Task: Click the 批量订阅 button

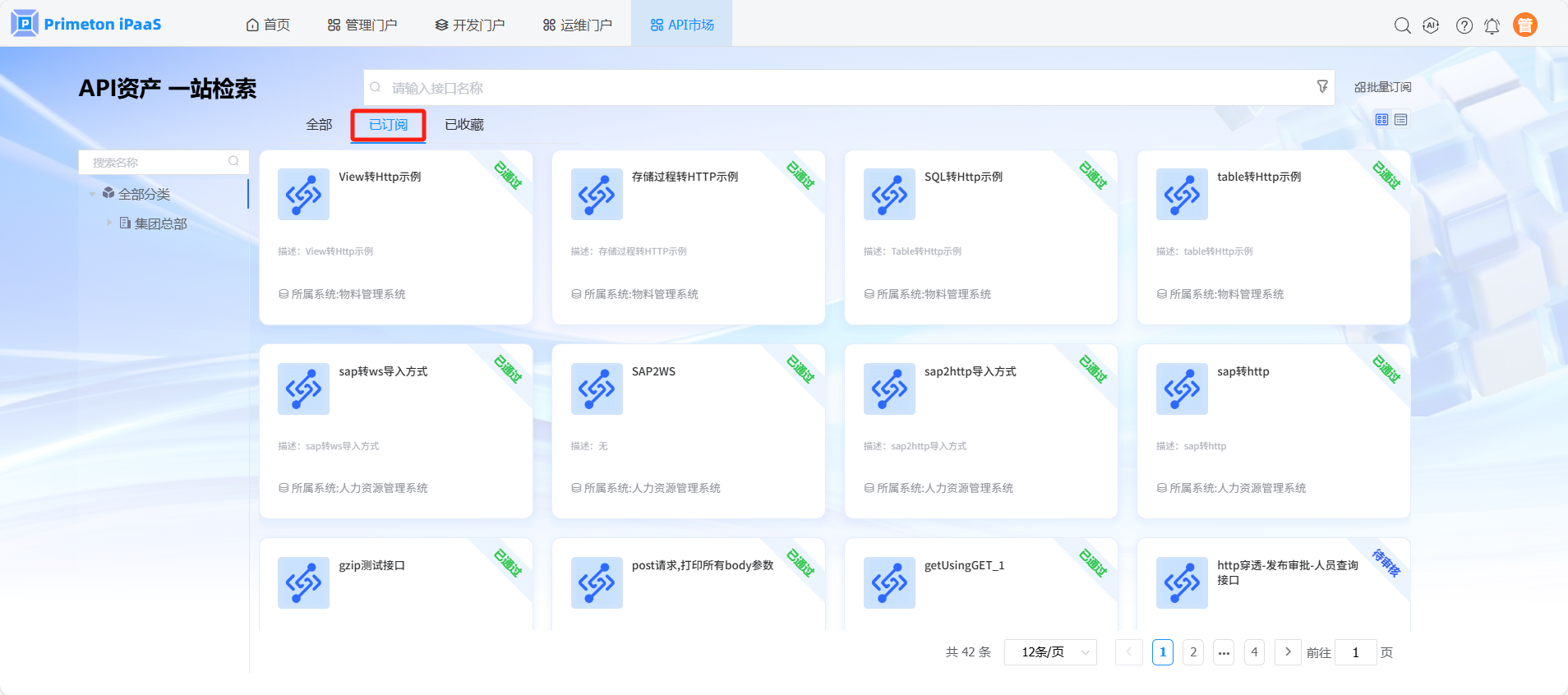Action: [1382, 87]
